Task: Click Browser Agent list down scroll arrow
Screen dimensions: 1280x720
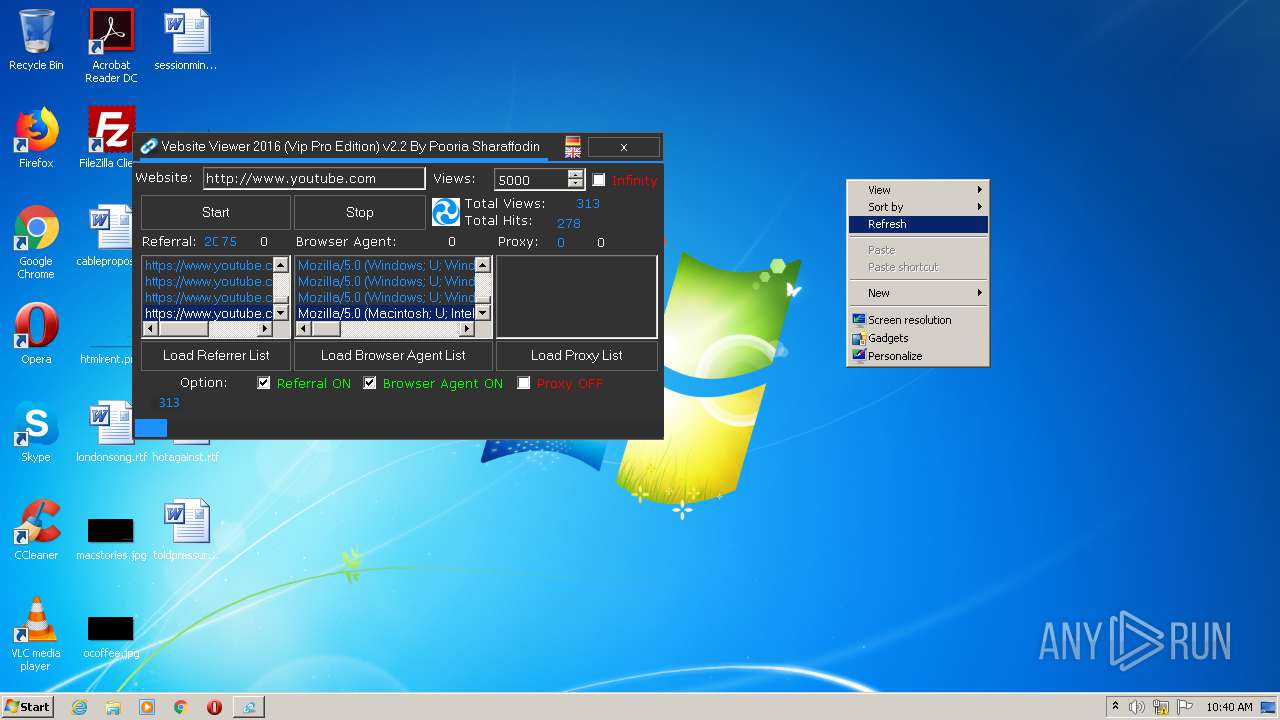Action: tap(483, 313)
